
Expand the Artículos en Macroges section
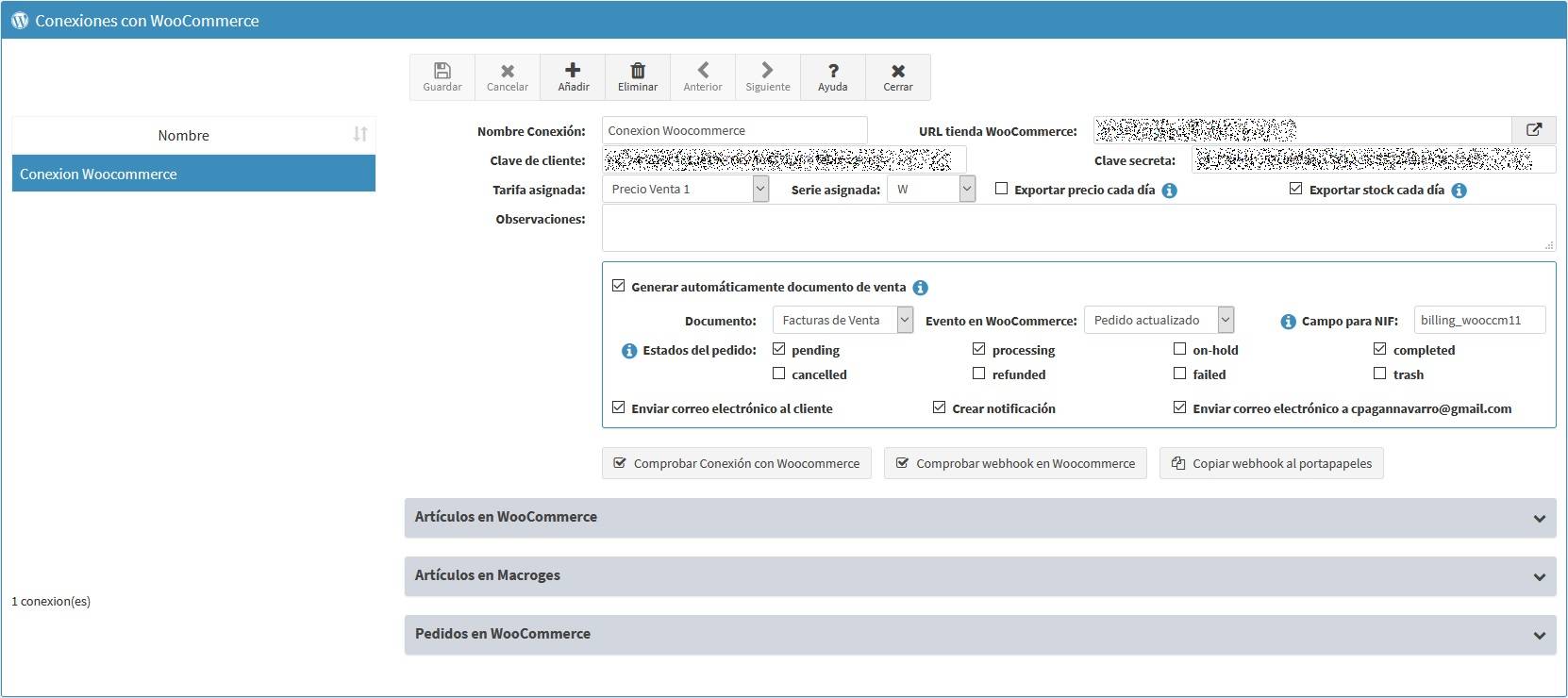980,576
